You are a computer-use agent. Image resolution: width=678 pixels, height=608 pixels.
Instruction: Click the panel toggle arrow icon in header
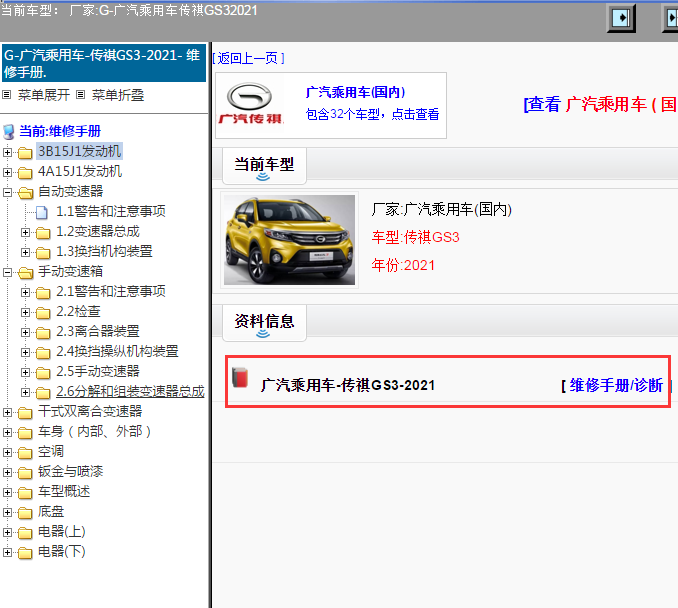621,18
